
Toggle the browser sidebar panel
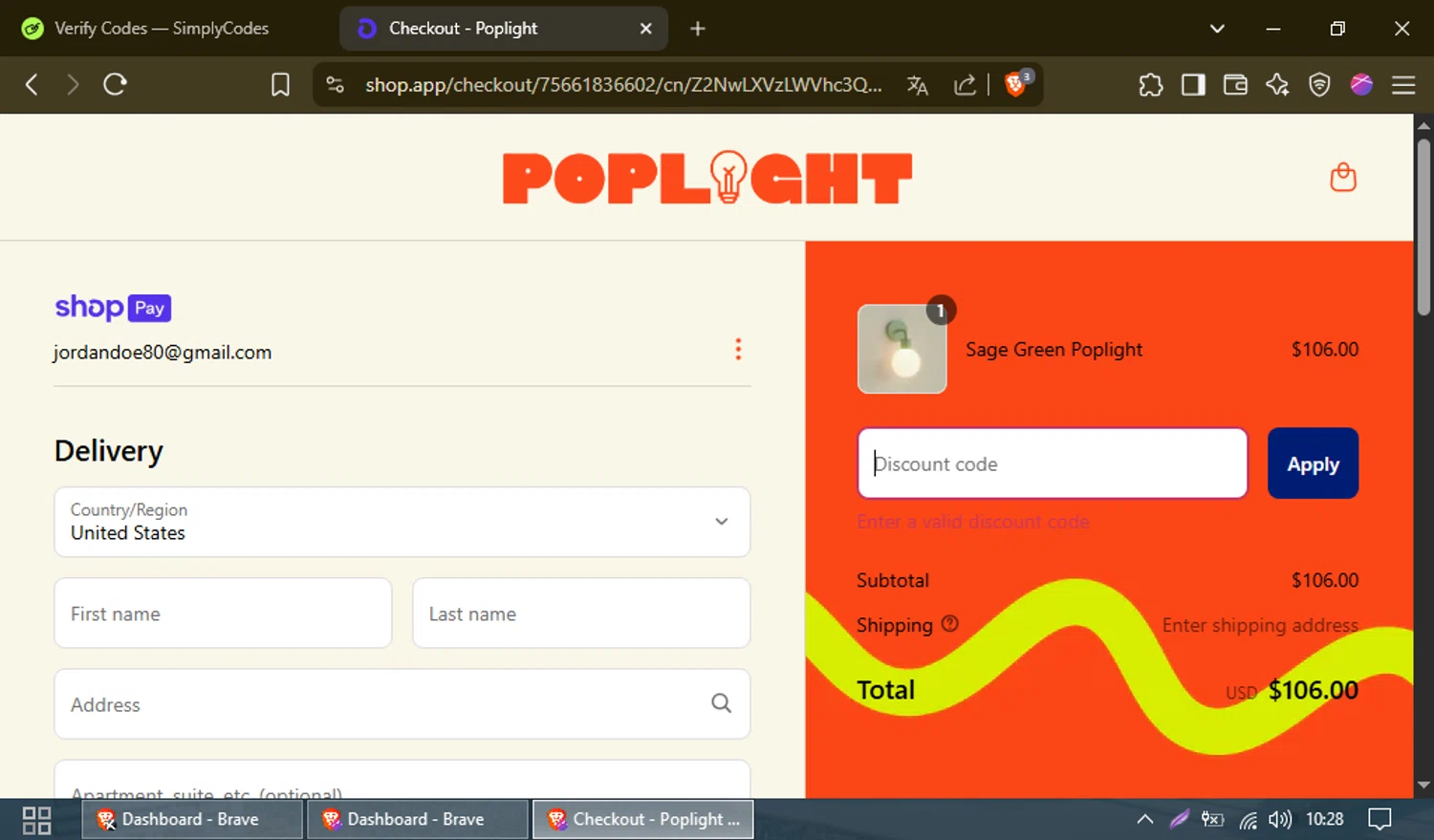tap(1193, 85)
